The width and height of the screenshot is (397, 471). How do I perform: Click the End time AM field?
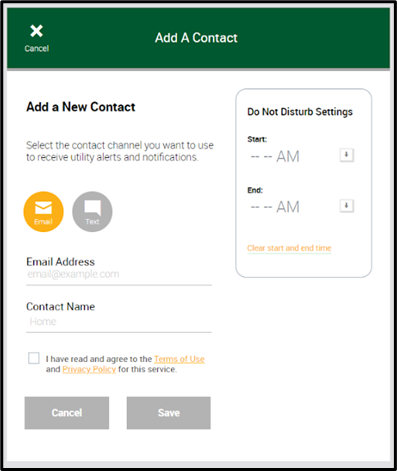[275, 207]
